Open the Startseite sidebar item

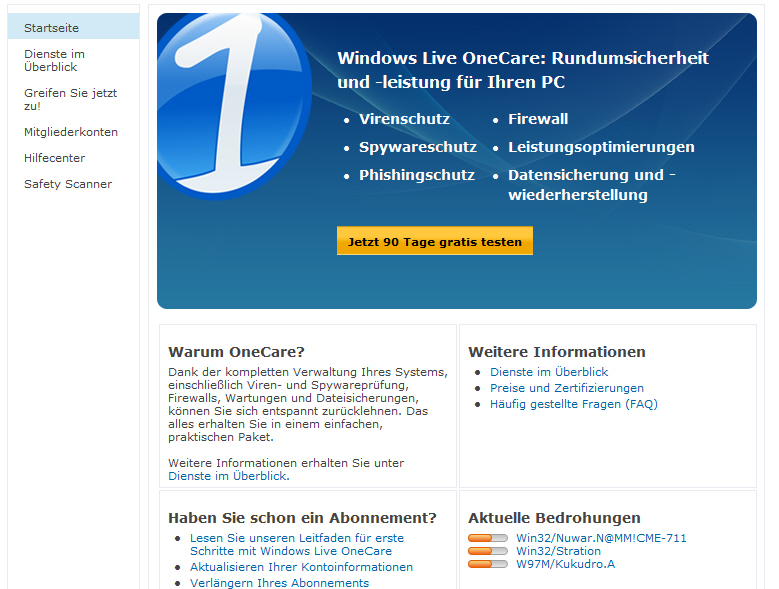[73, 28]
